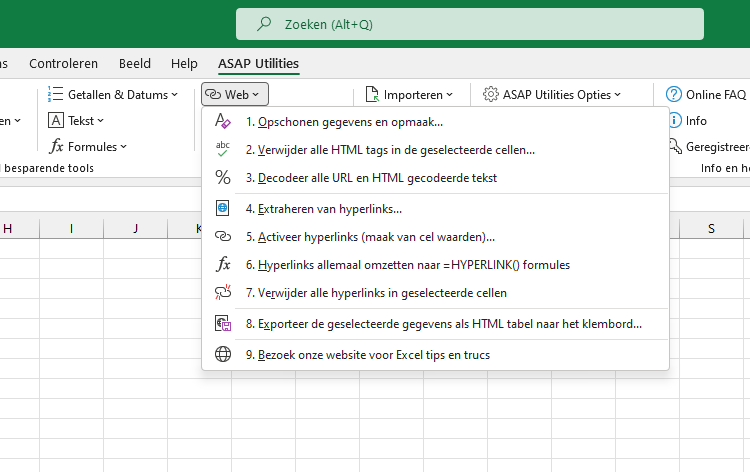The height and width of the screenshot is (472, 750).
Task: Click the Geregistreerd label
Action: coord(717,147)
